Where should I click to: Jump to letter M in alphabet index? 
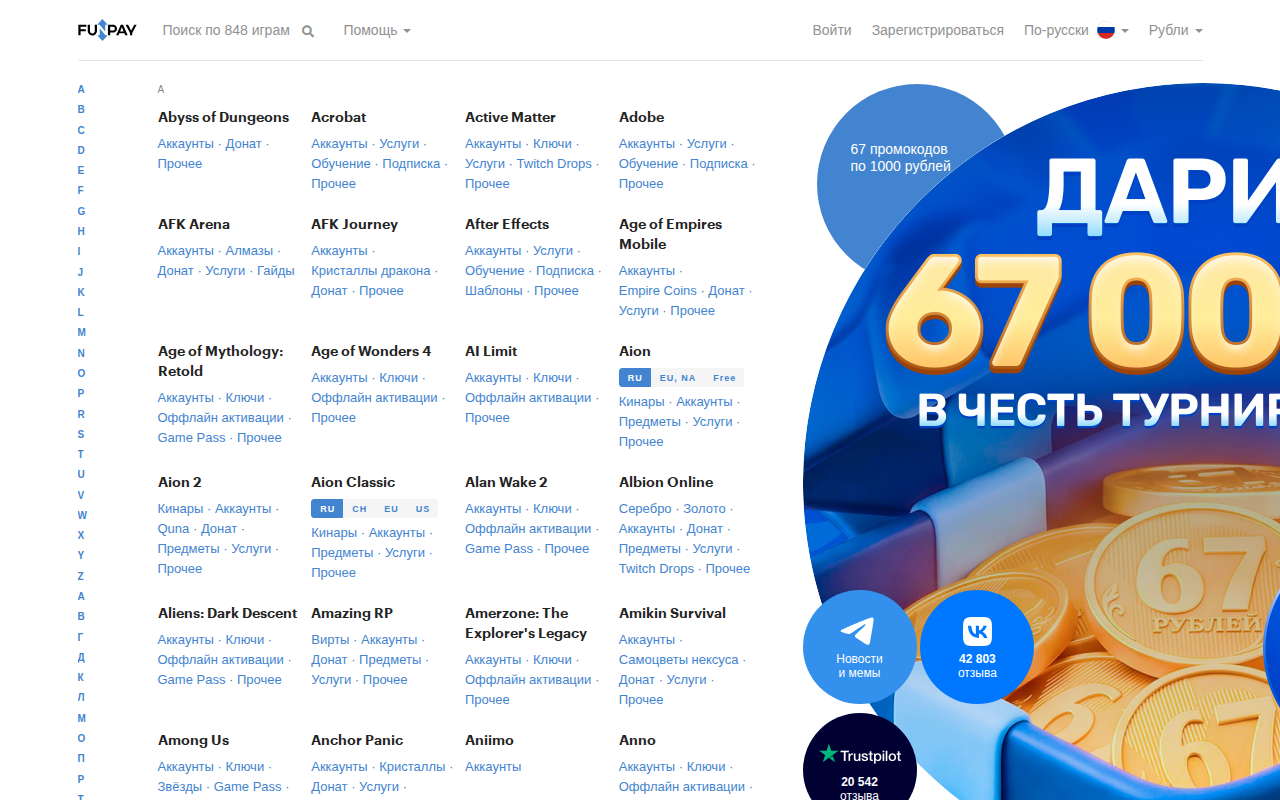point(82,332)
